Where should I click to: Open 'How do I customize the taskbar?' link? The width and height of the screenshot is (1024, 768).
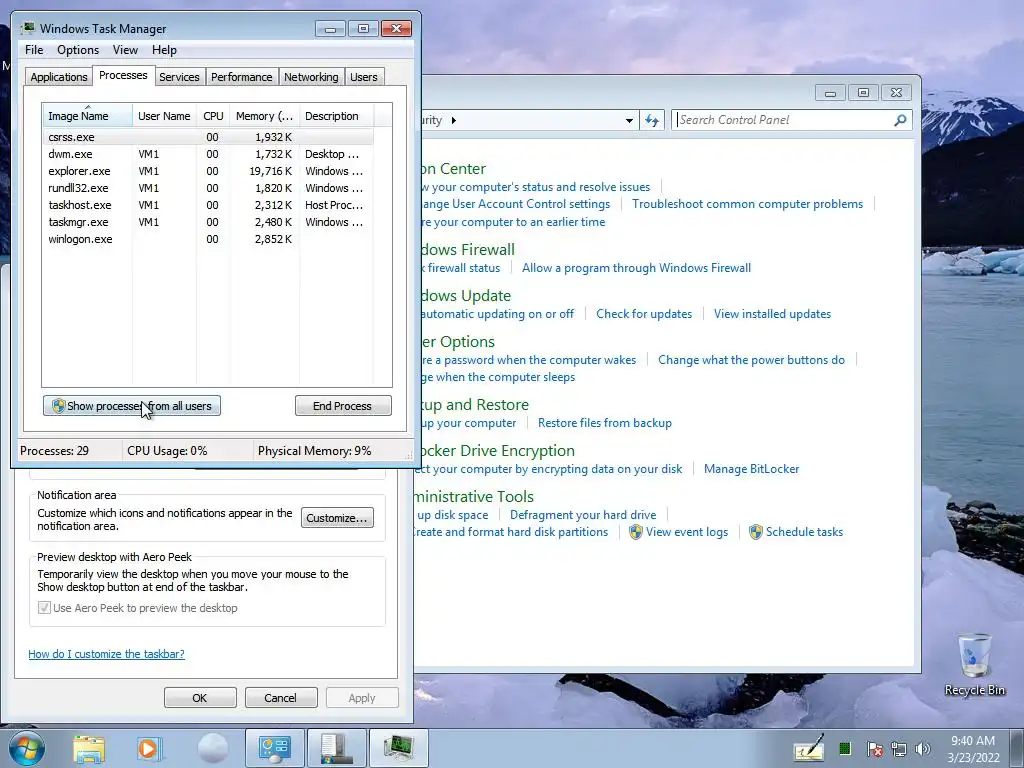pyautogui.click(x=106, y=654)
